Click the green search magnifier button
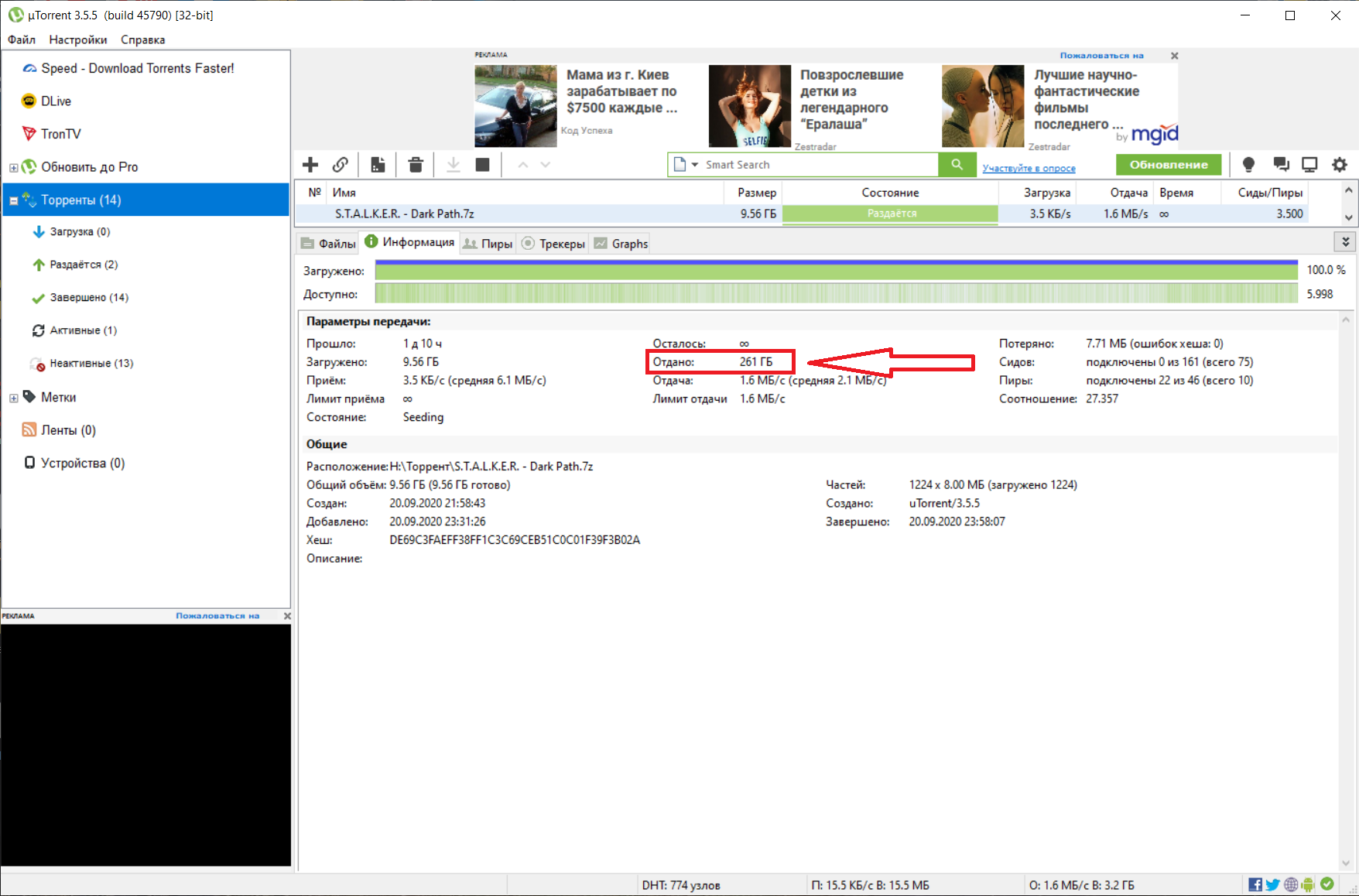This screenshot has width=1359, height=896. tap(957, 165)
